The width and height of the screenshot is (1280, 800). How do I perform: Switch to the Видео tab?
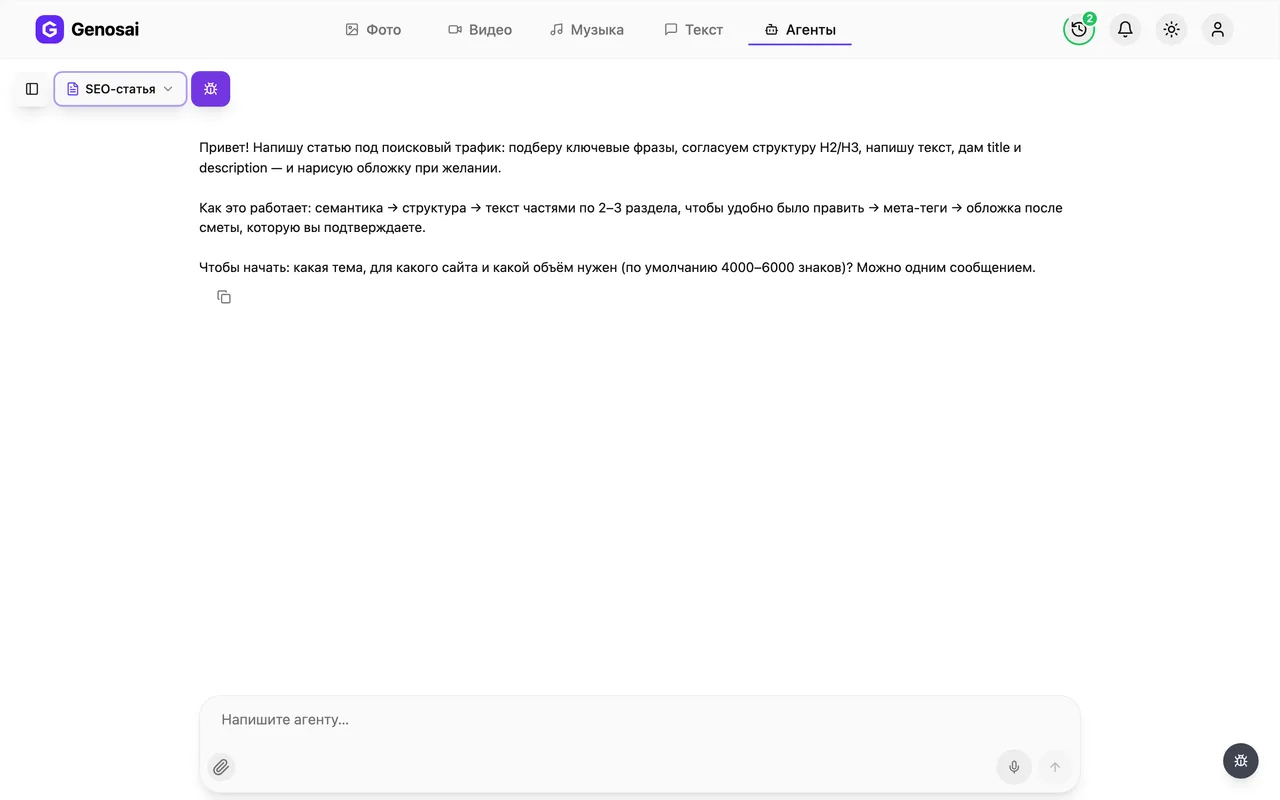click(480, 30)
